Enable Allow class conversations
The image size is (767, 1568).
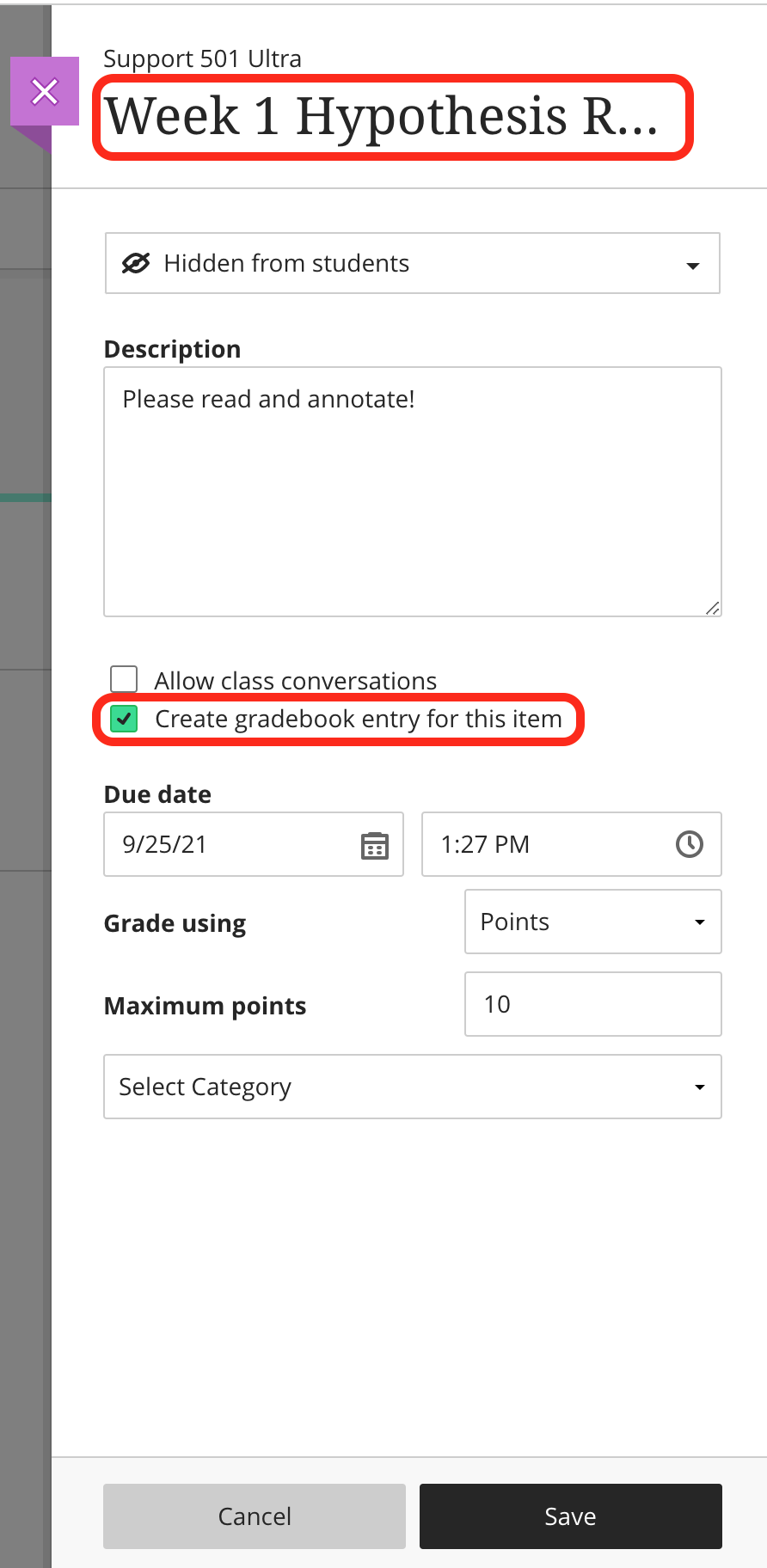coord(123,678)
